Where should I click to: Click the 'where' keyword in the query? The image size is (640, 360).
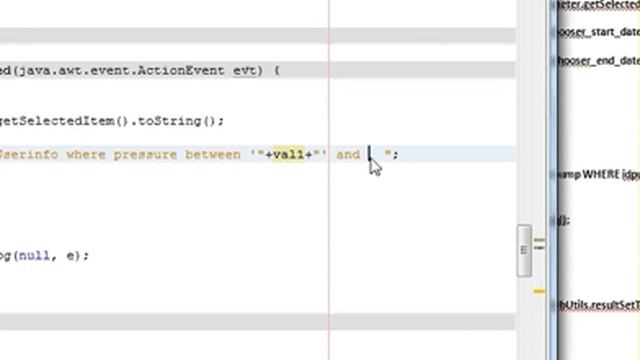(x=86, y=154)
